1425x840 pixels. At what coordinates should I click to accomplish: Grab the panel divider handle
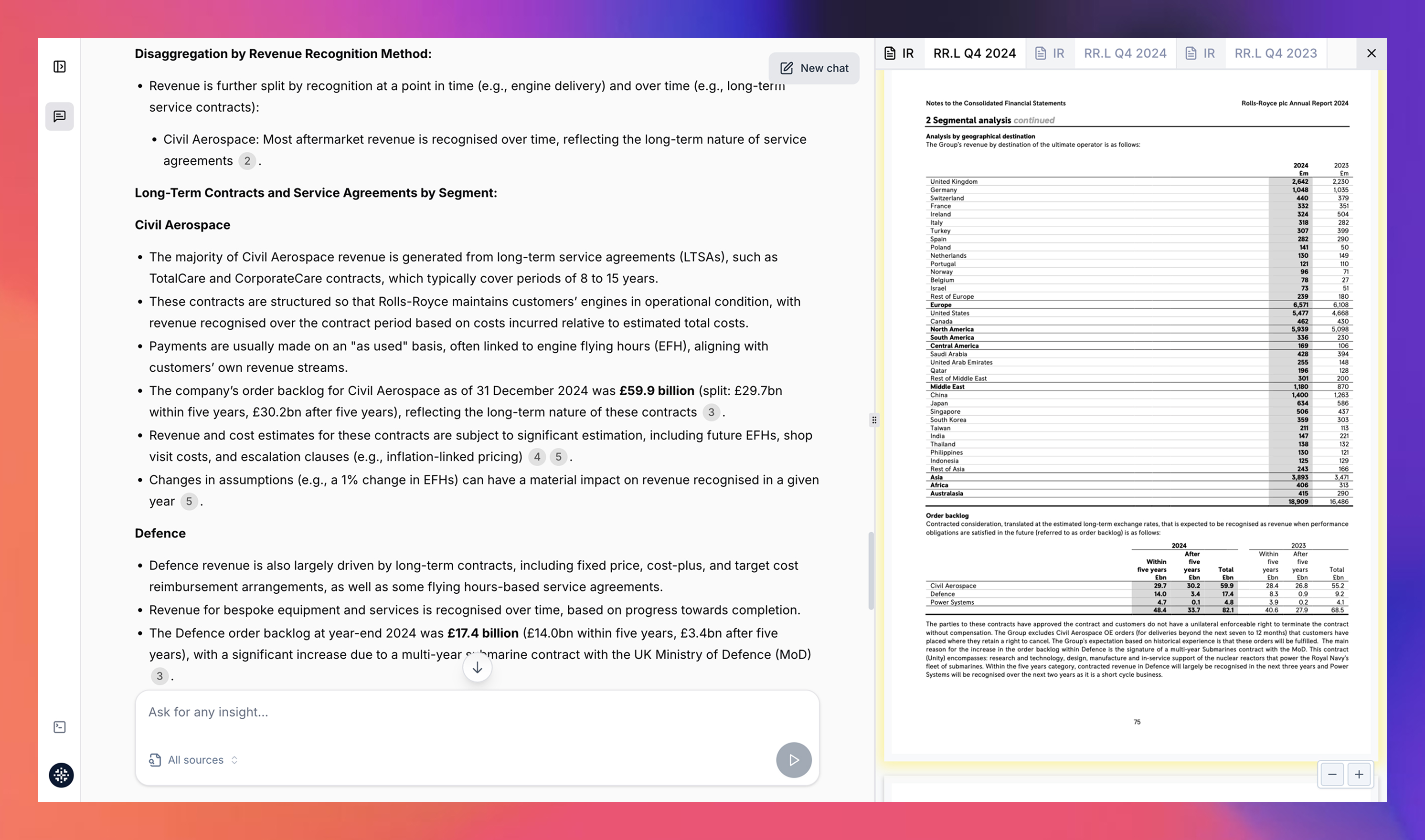874,420
